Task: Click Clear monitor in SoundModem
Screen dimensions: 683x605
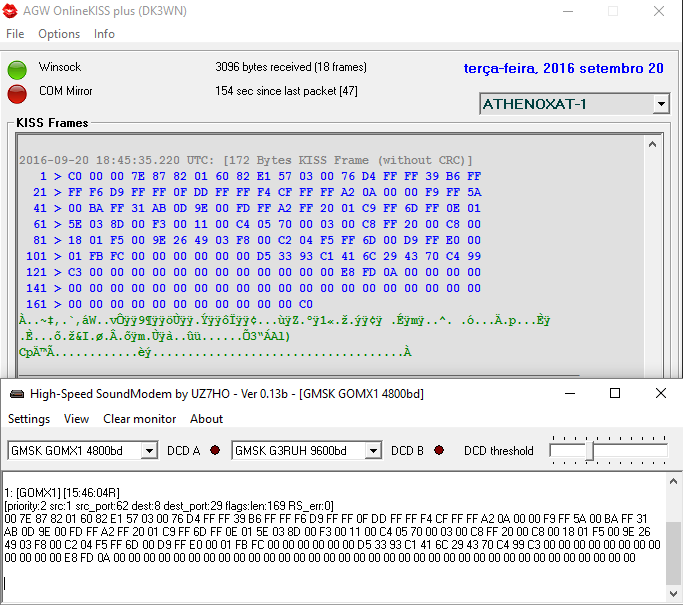Action: 139,419
